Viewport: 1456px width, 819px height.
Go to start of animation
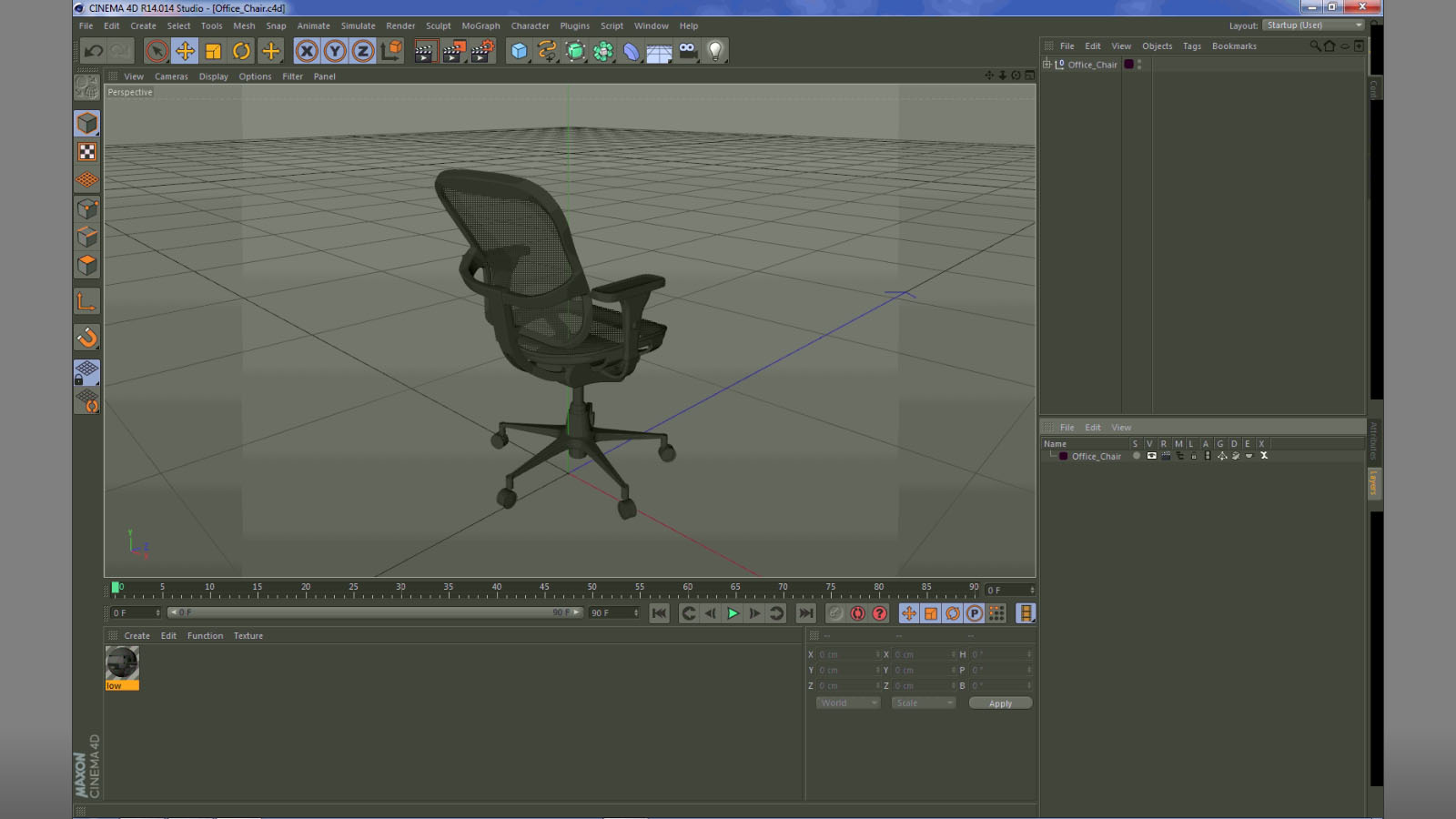tap(659, 613)
